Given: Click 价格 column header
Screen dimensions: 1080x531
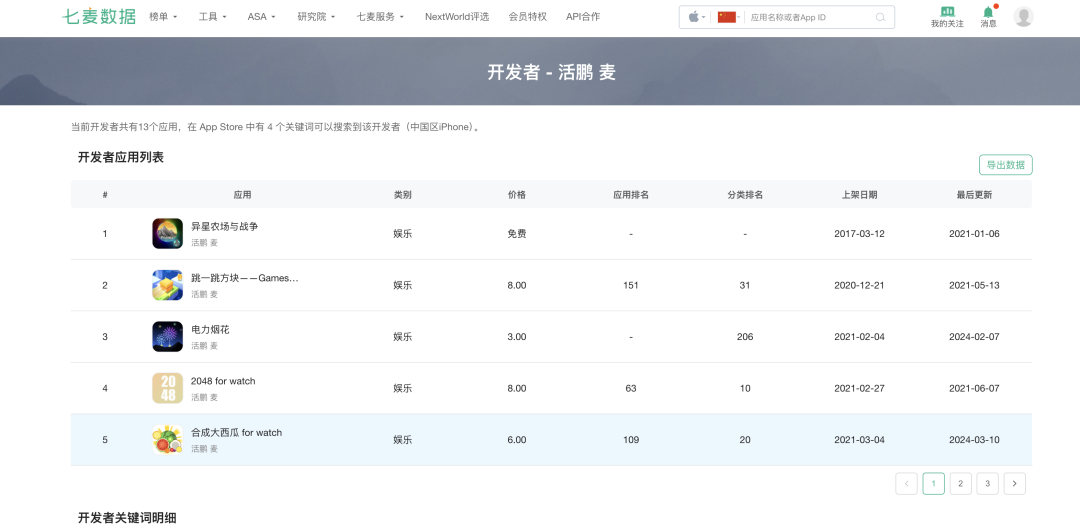Looking at the screenshot, I should tap(517, 195).
